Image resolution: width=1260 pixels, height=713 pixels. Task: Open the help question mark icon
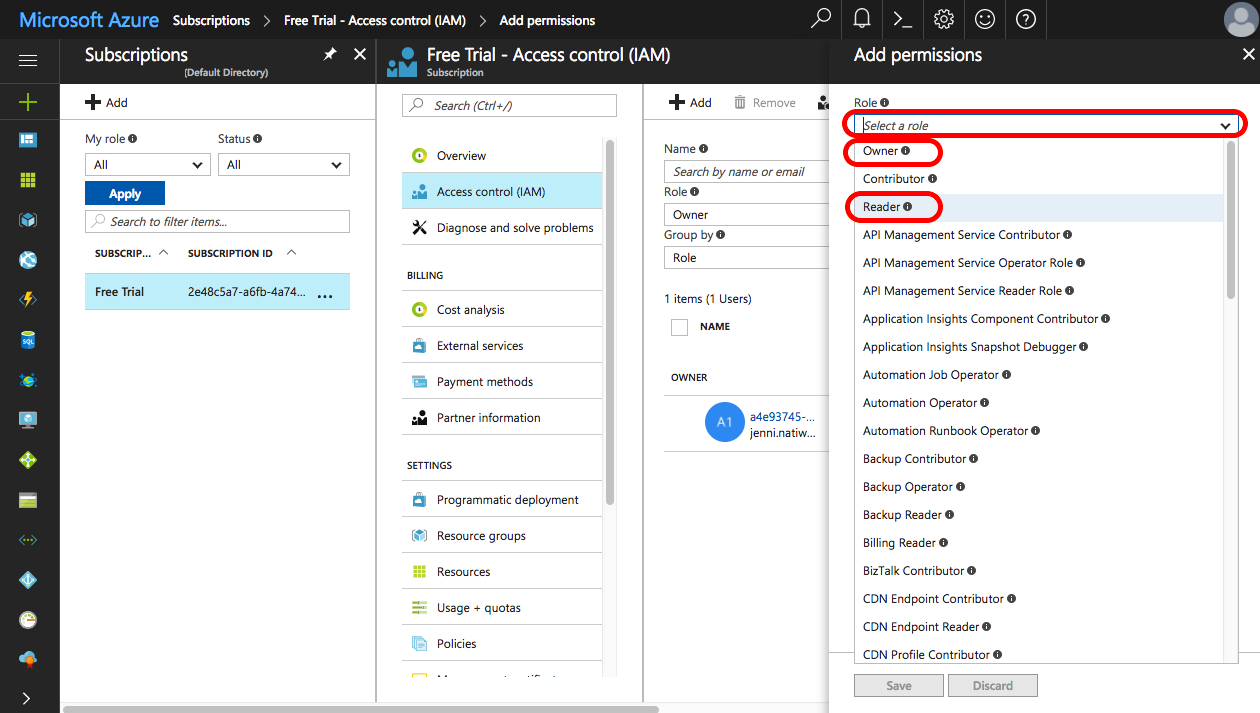click(x=1026, y=19)
